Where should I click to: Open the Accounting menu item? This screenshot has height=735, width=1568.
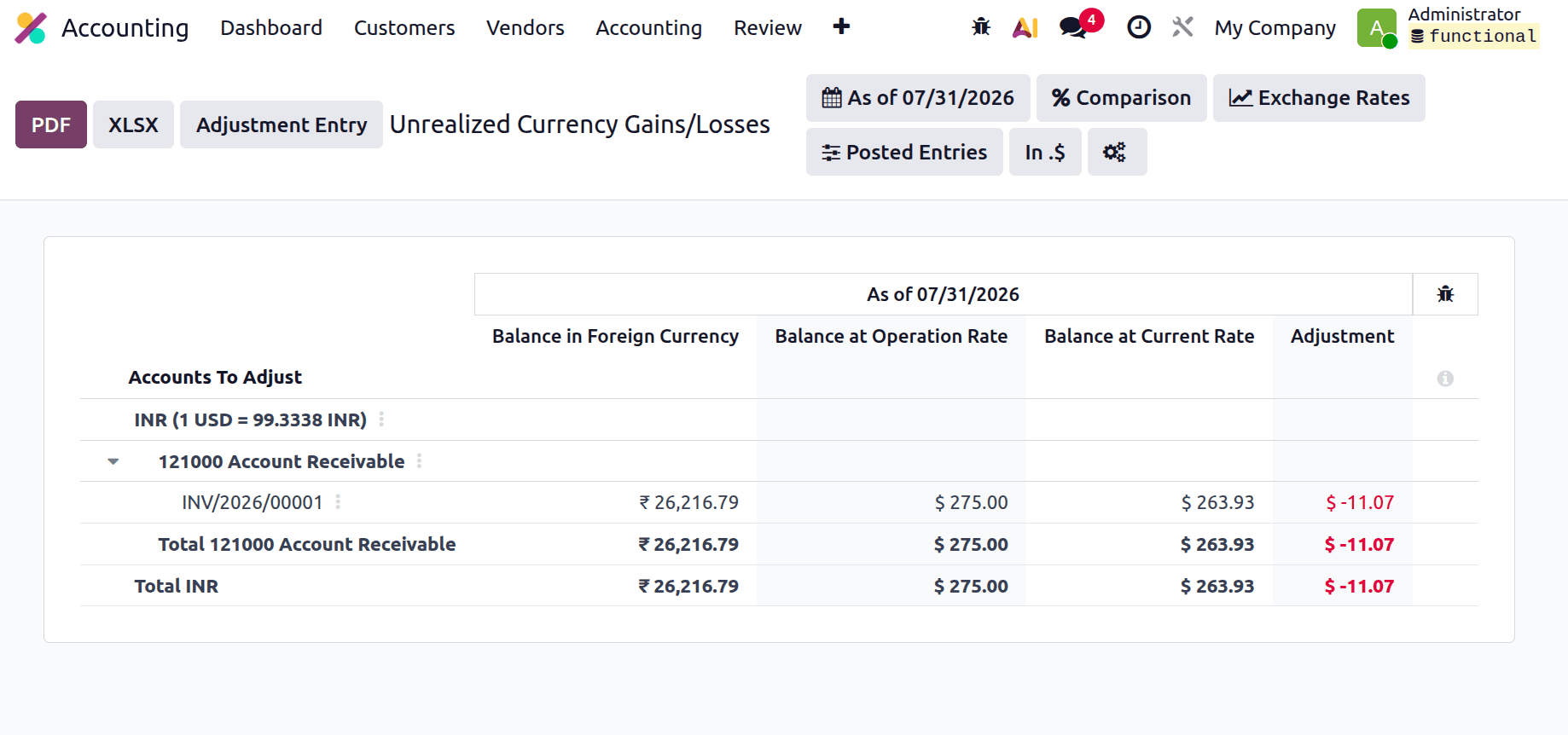[648, 28]
